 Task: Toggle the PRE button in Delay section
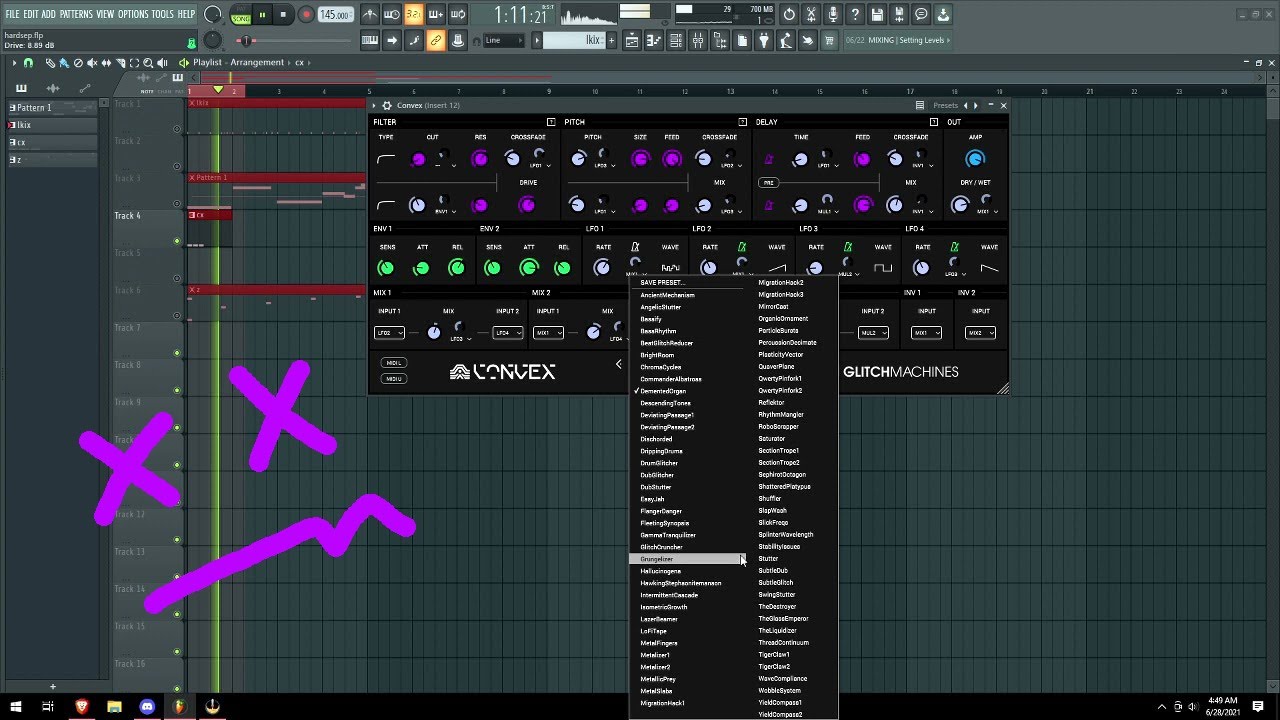768,183
